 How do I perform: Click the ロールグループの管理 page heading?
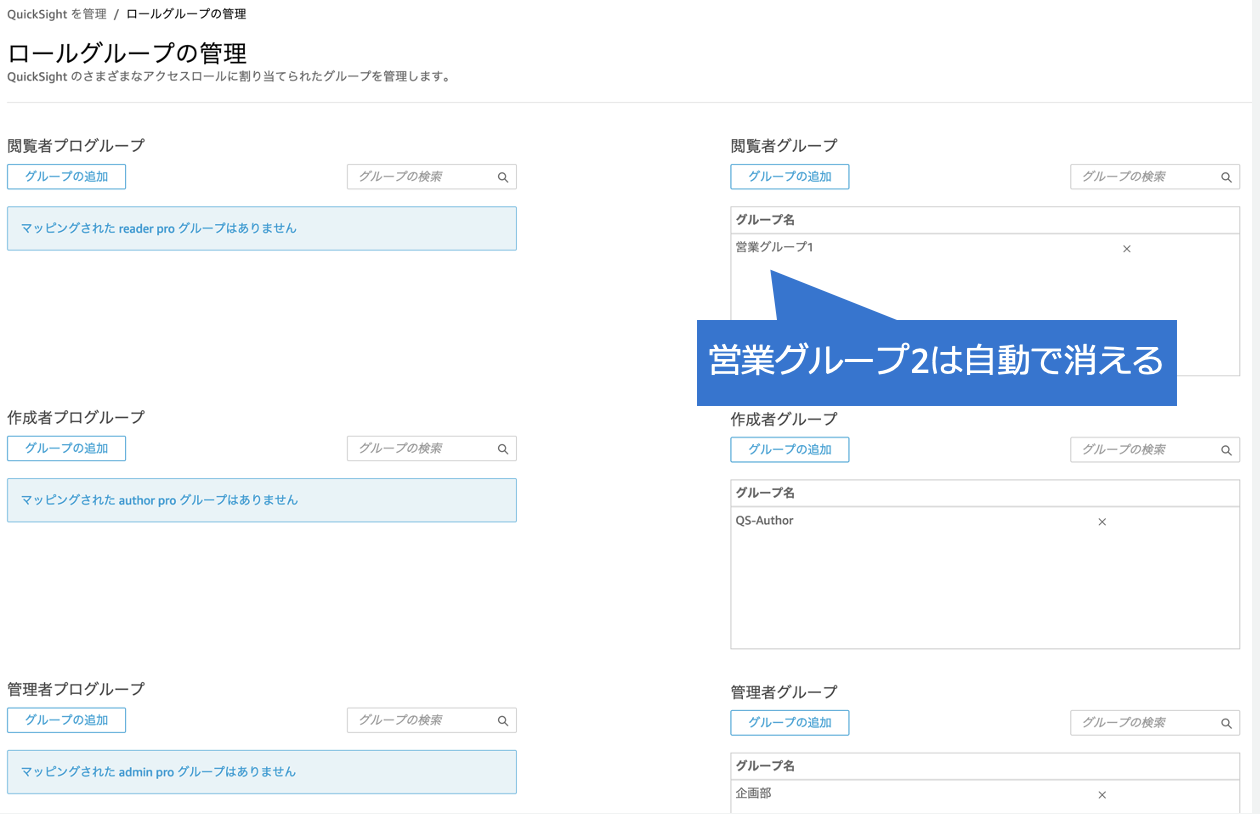pyautogui.click(x=127, y=53)
